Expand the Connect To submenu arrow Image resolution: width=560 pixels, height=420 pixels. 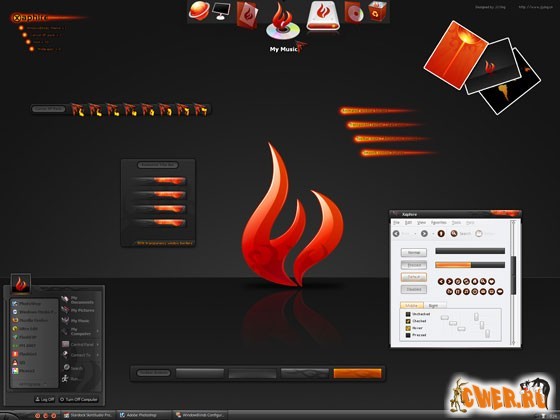coord(98,355)
